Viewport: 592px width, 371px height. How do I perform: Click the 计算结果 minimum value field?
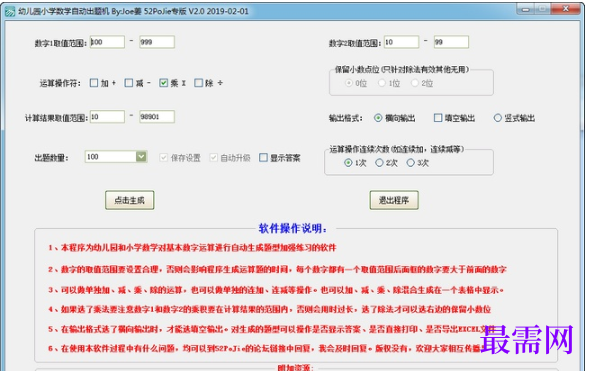(107, 117)
